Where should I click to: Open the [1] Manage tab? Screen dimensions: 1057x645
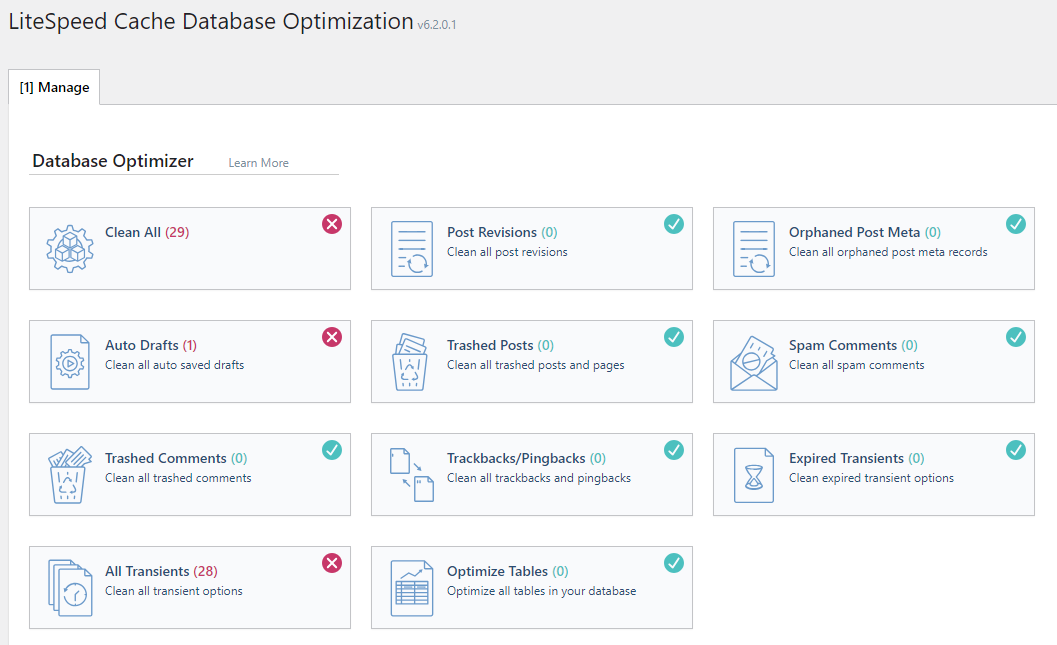tap(54, 87)
